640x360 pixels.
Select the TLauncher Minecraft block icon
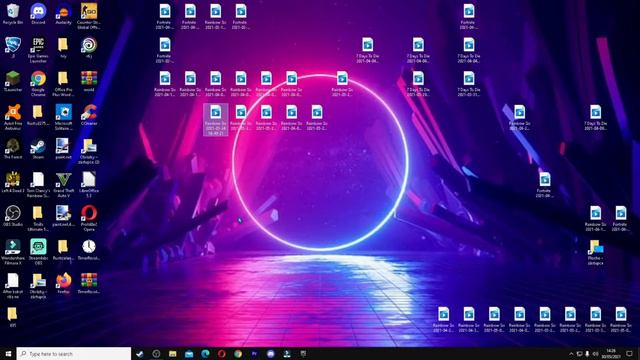[13, 81]
